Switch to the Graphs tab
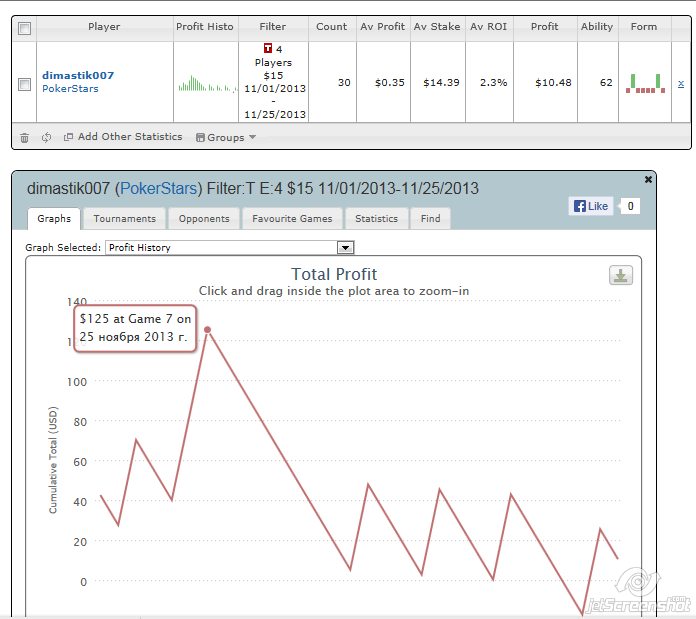 point(54,218)
